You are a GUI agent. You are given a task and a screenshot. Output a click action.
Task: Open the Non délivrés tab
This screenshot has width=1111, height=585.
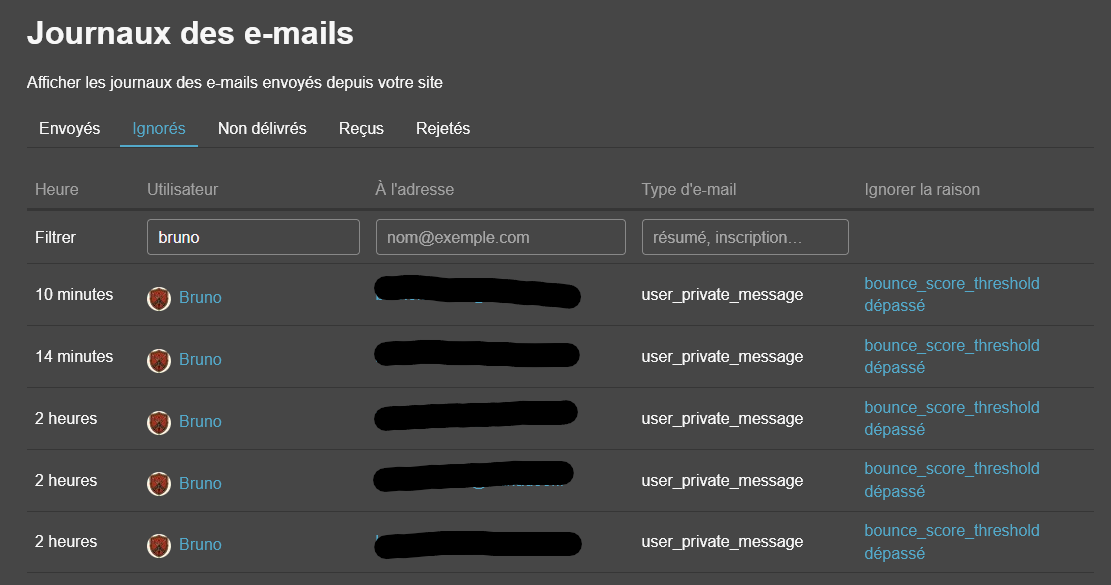262,128
